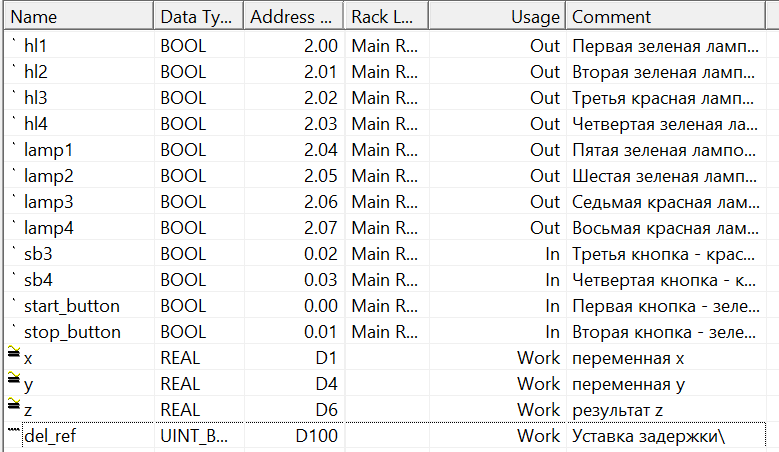Click comment 'Шестая зеленая ламп...'
The width and height of the screenshot is (779, 452).
[x=664, y=176]
